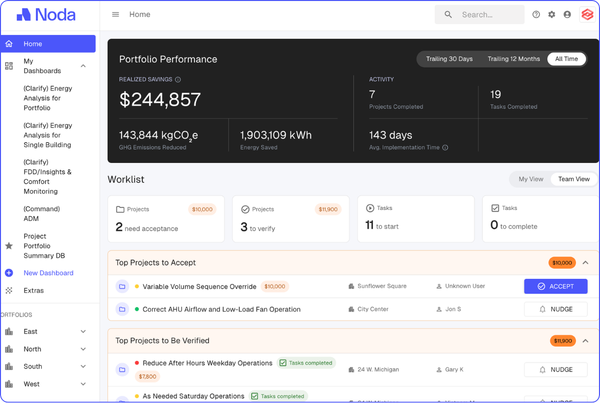Click the info icon next to Realized Savings
The height and width of the screenshot is (403, 600).
click(178, 80)
